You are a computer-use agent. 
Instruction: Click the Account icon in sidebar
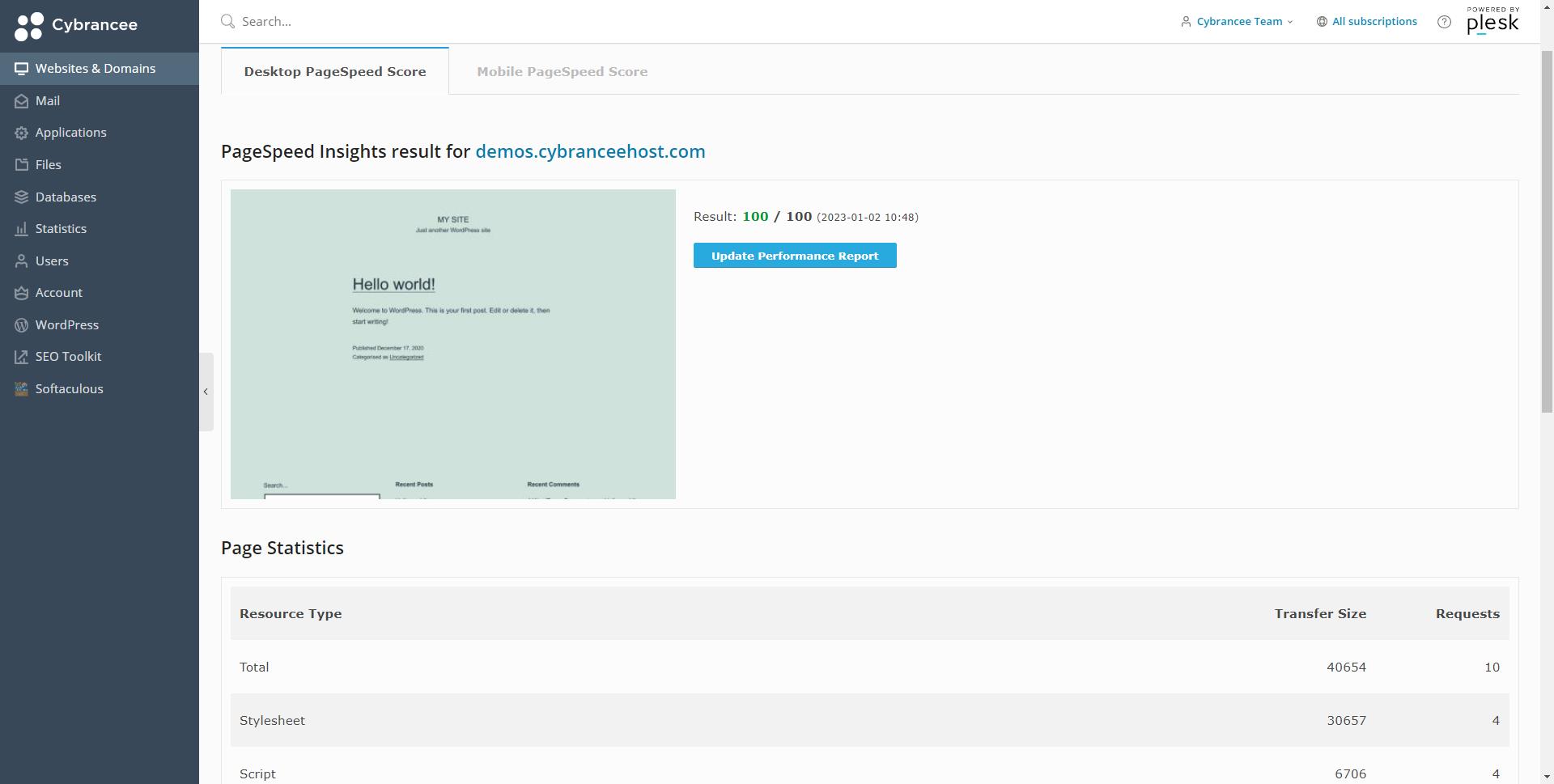point(22,293)
